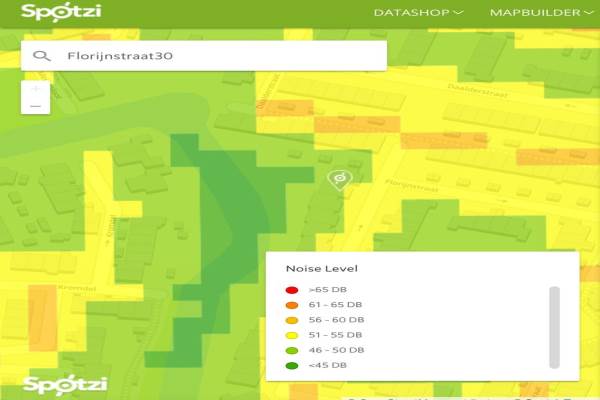The image size is (600, 400).
Task: Expand the DATASHOP dropdown arrow
Action: coord(458,13)
